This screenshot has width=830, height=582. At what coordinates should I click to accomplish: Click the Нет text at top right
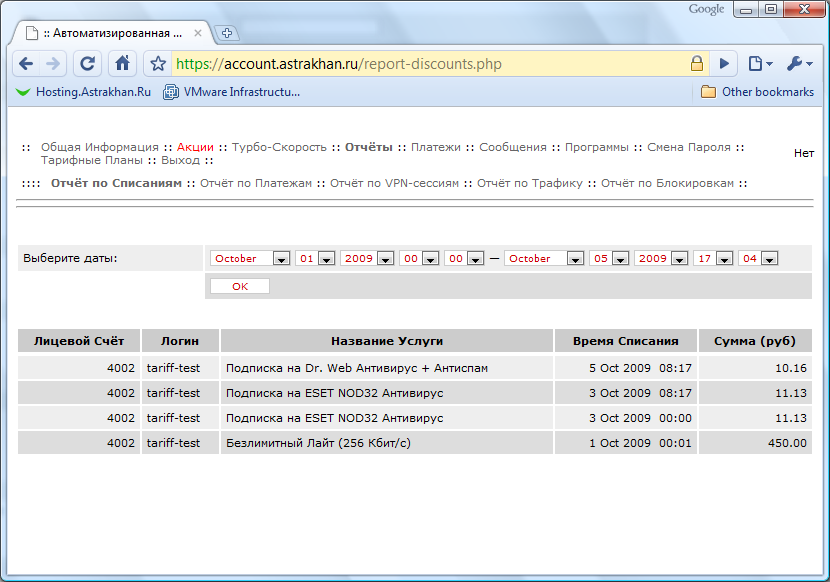click(x=804, y=153)
